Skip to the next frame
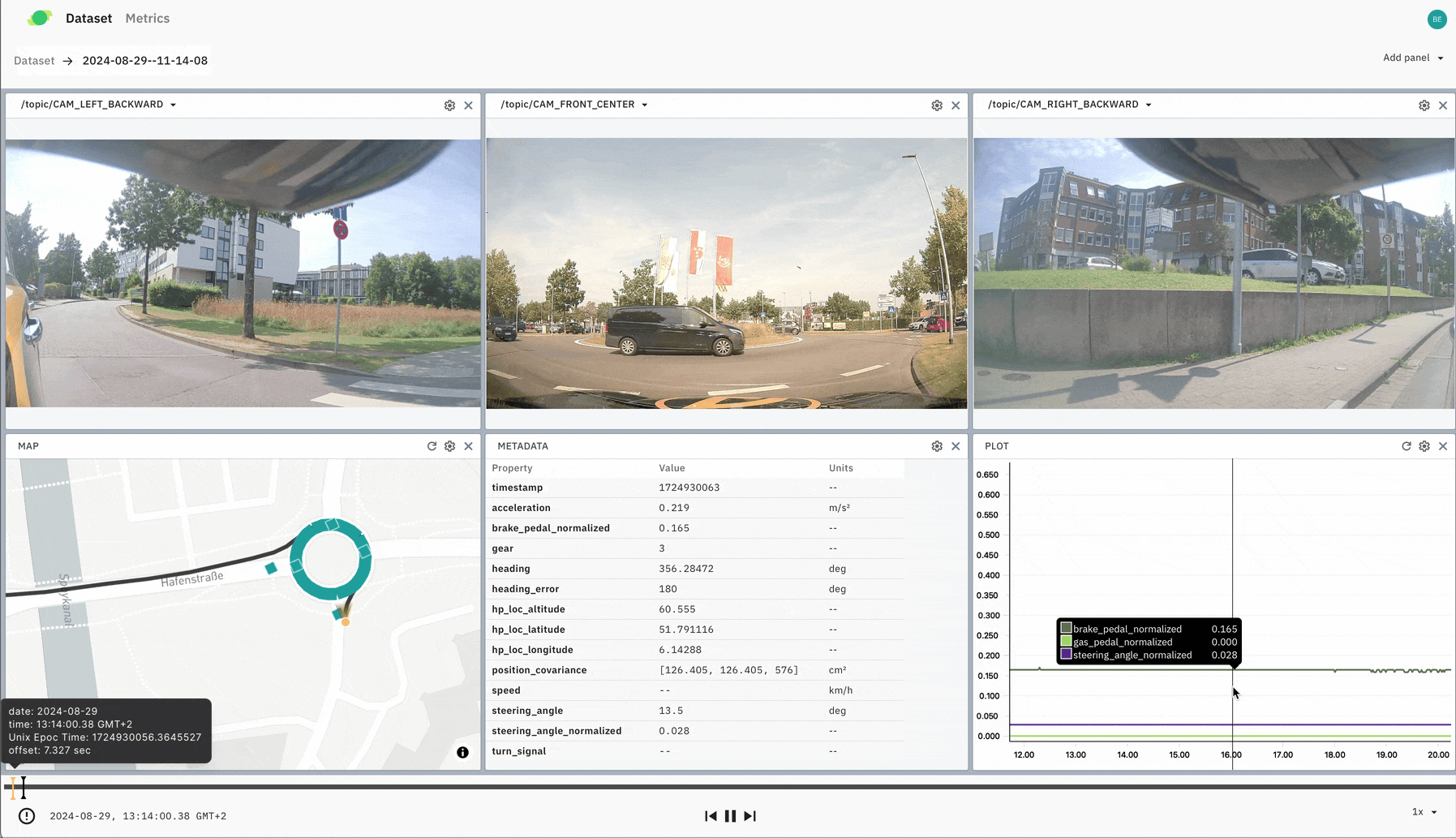 [750, 816]
